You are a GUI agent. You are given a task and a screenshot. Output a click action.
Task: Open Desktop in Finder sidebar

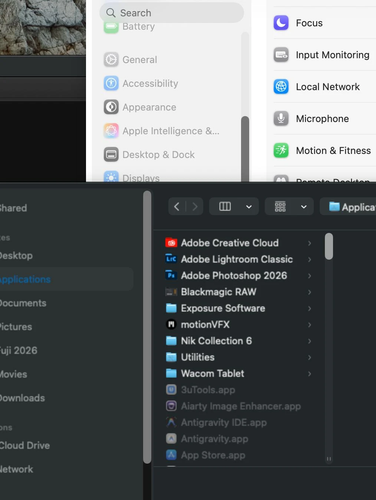(x=16, y=256)
